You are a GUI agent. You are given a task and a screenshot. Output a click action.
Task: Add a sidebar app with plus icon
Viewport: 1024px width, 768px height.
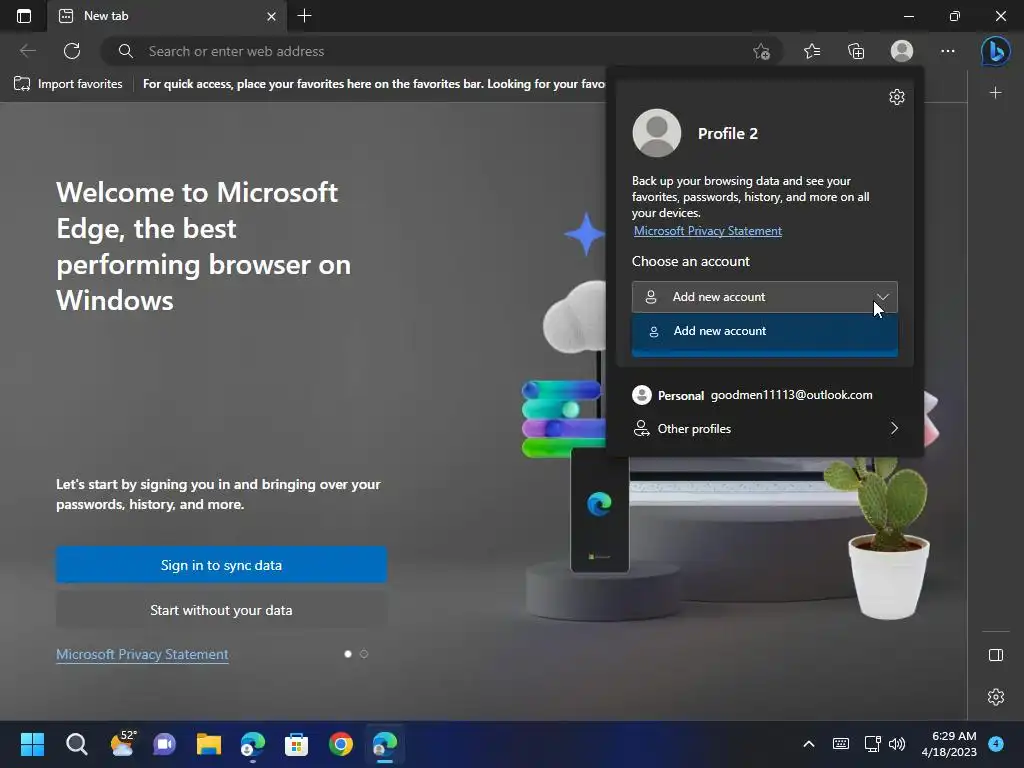(x=995, y=93)
